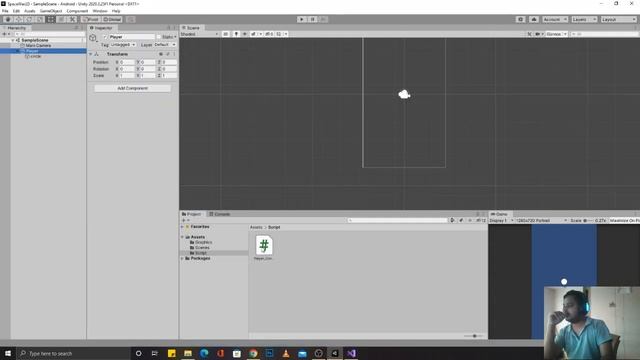Image resolution: width=640 pixels, height=360 pixels.
Task: Open the File menu
Action: click(5, 11)
